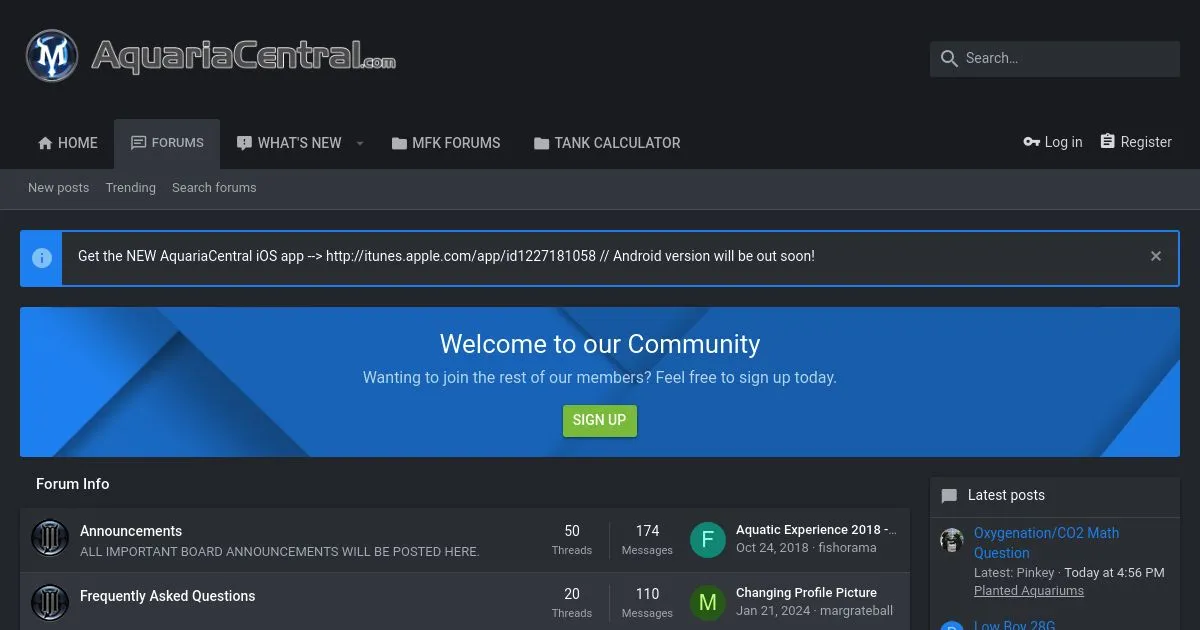Open the Frequently Asked Questions forum
The image size is (1200, 630).
pyautogui.click(x=168, y=596)
